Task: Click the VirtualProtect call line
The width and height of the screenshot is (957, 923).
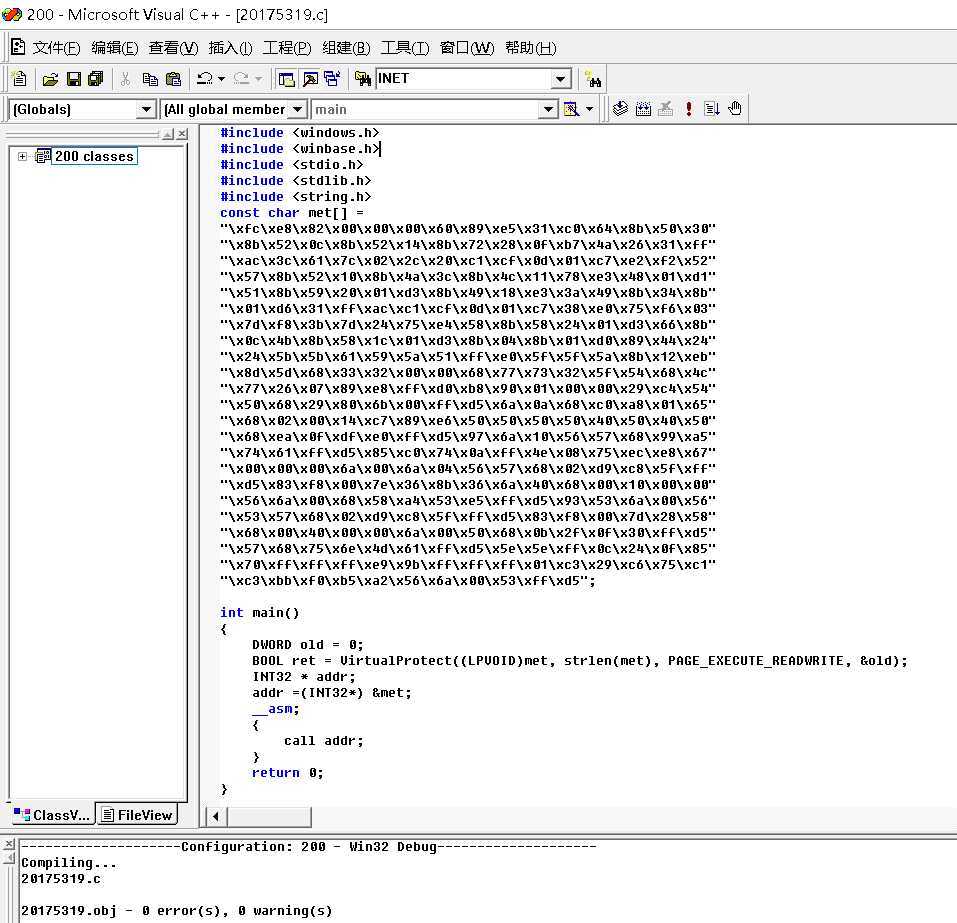Action: [579, 661]
